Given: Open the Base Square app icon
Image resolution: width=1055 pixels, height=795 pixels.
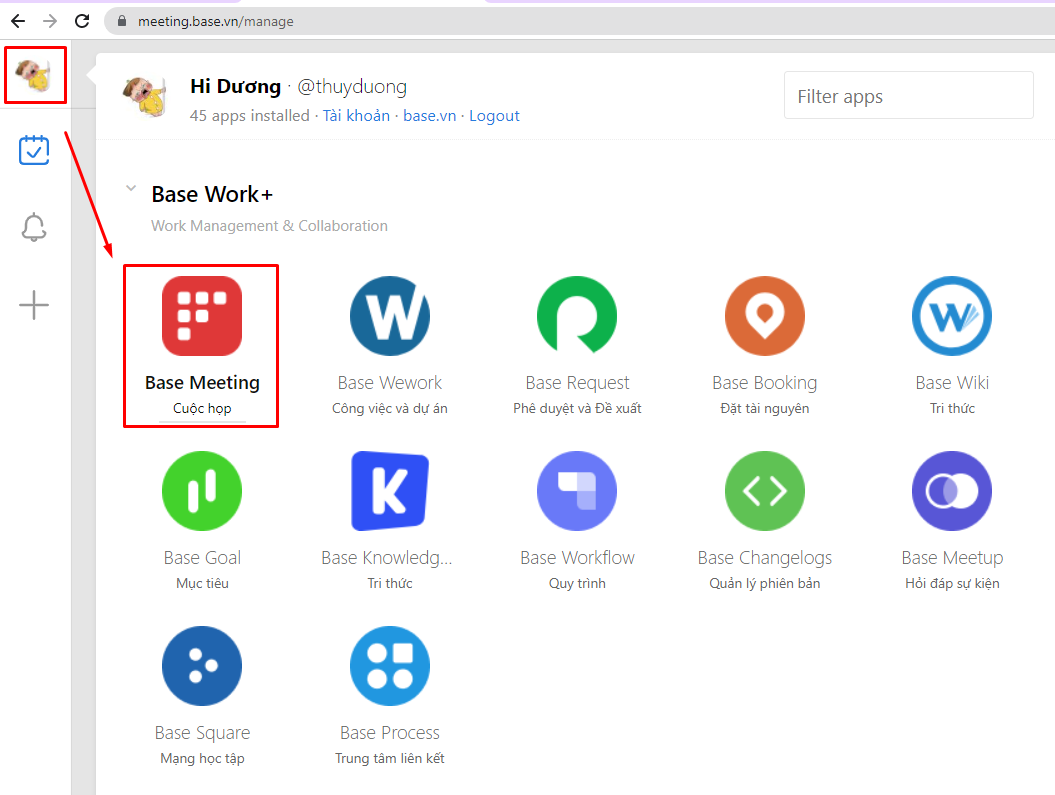Looking at the screenshot, I should pos(202,665).
